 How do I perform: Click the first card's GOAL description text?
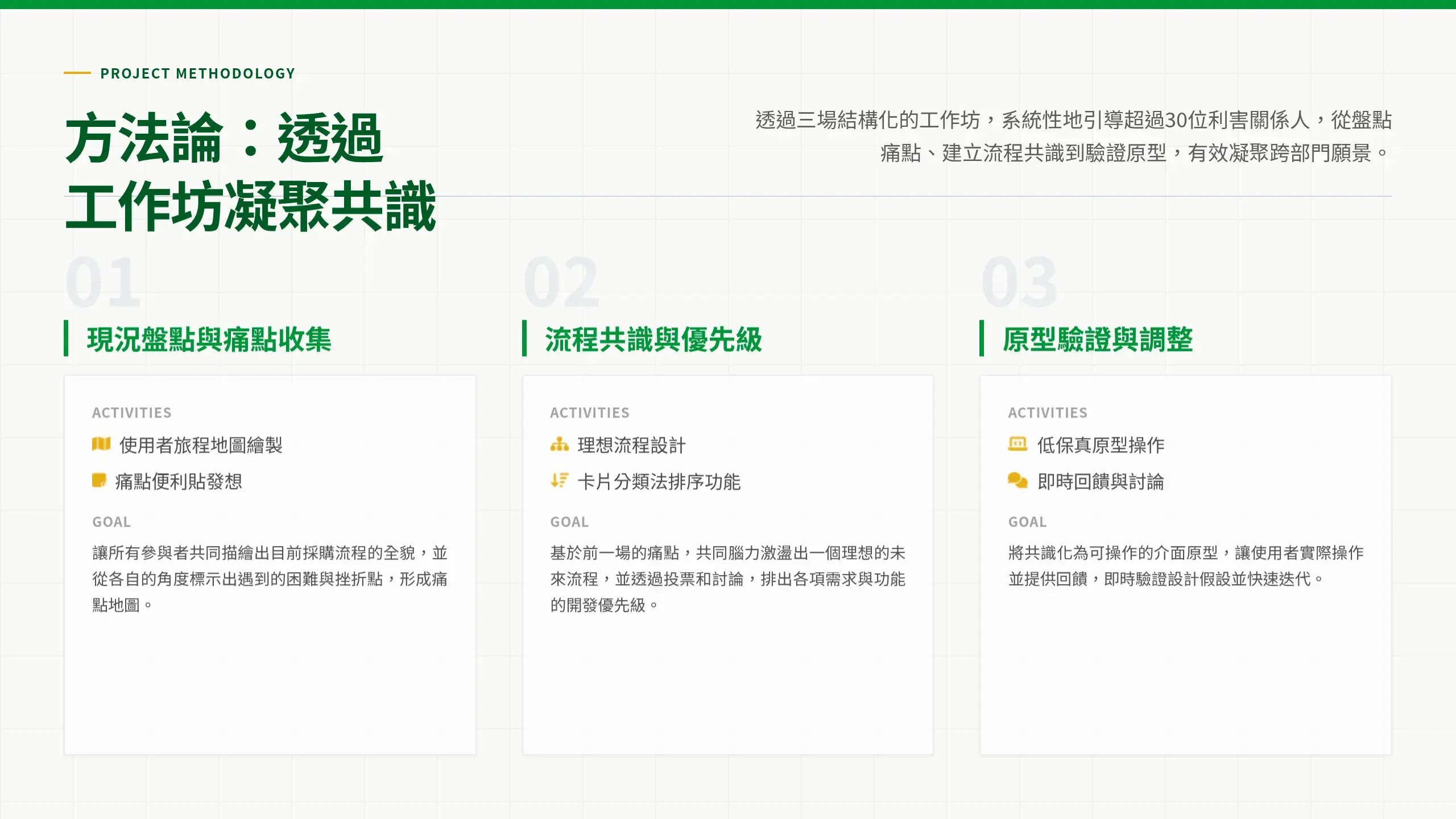click(x=270, y=578)
